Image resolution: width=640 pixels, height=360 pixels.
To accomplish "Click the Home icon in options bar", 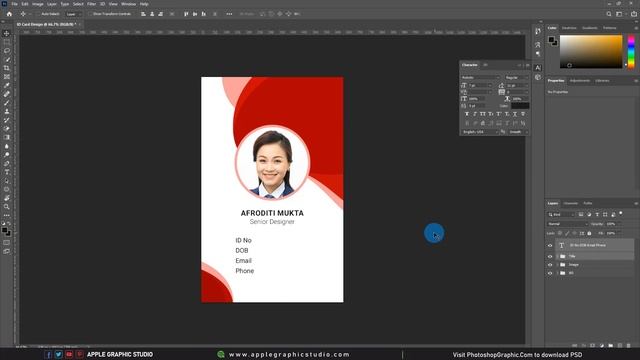I will point(9,14).
